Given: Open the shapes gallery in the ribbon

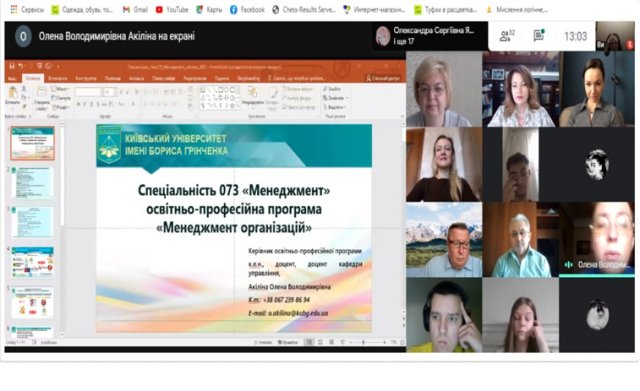Looking at the screenshot, I should click(x=220, y=98).
